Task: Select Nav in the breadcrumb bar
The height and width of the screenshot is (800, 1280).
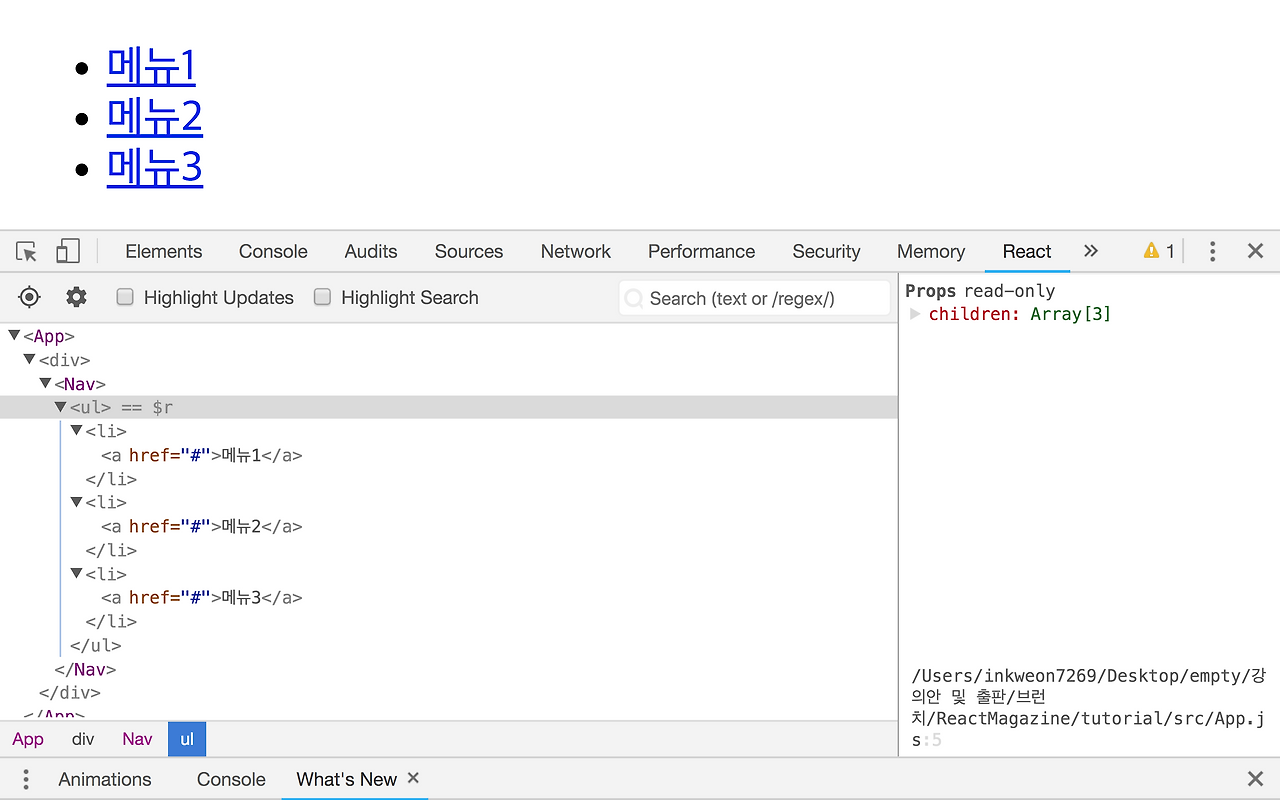Action: click(x=137, y=739)
